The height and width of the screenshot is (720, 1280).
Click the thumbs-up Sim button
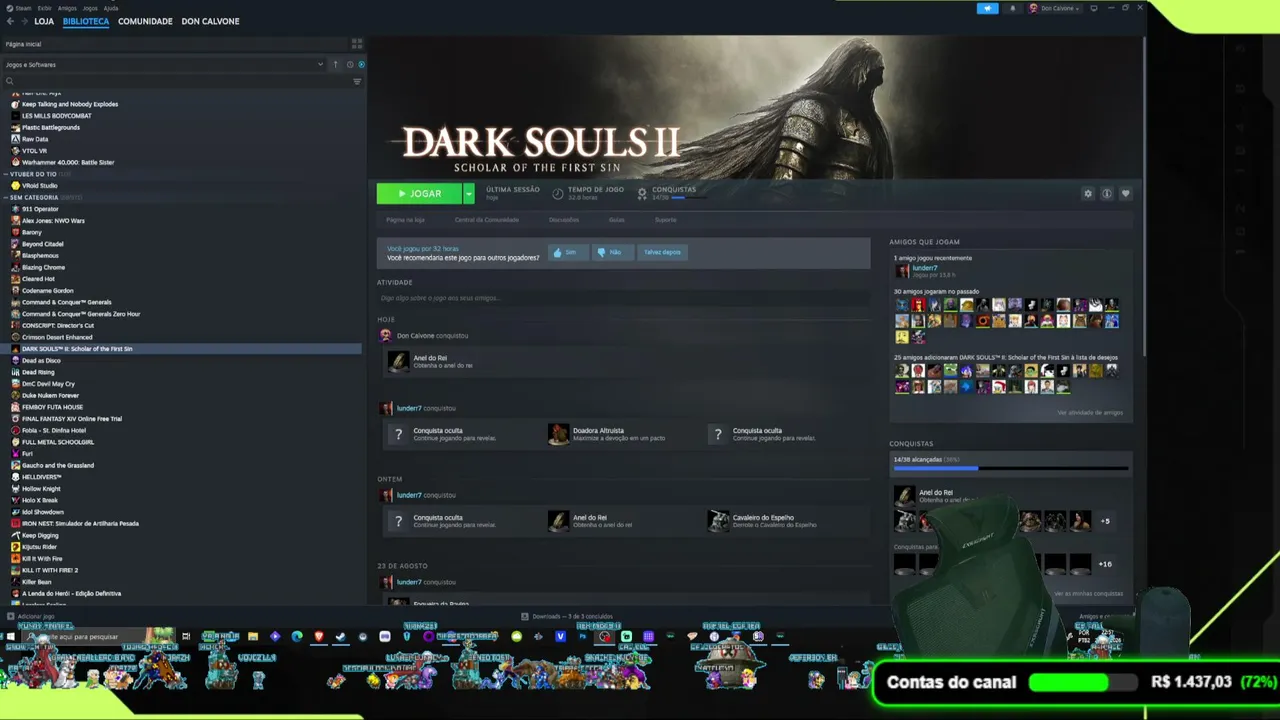point(566,252)
